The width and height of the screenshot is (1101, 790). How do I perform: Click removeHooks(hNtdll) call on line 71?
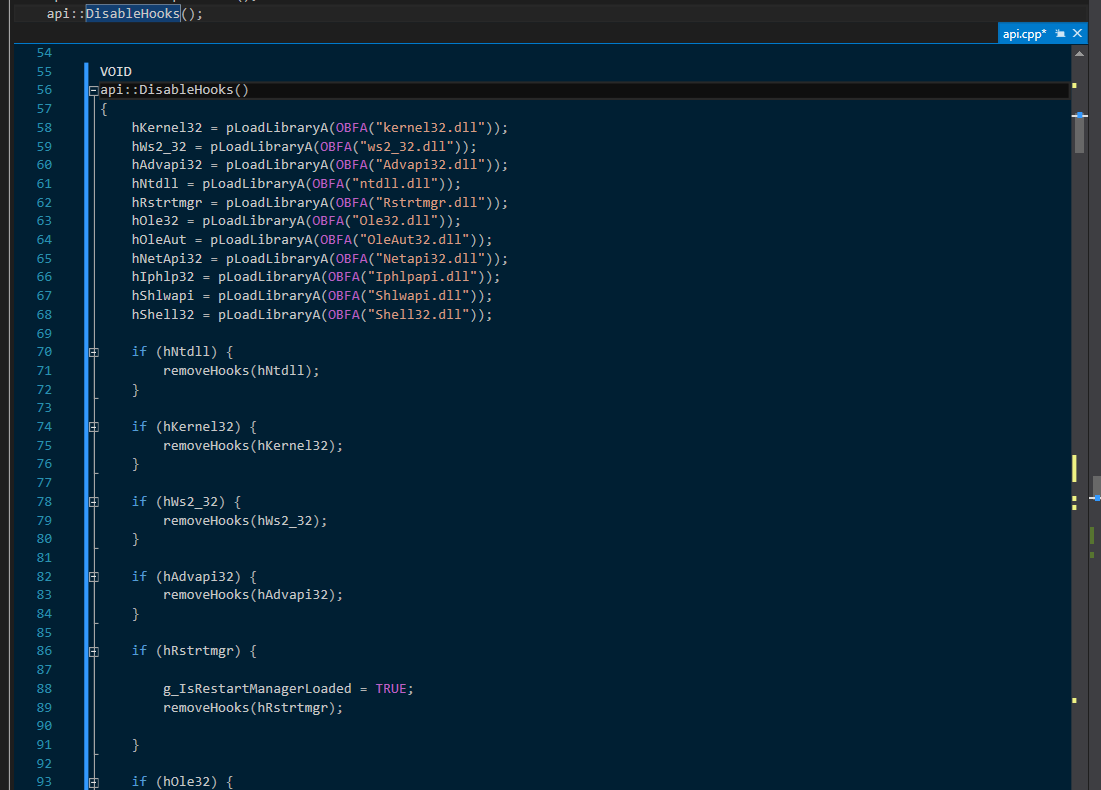click(241, 370)
